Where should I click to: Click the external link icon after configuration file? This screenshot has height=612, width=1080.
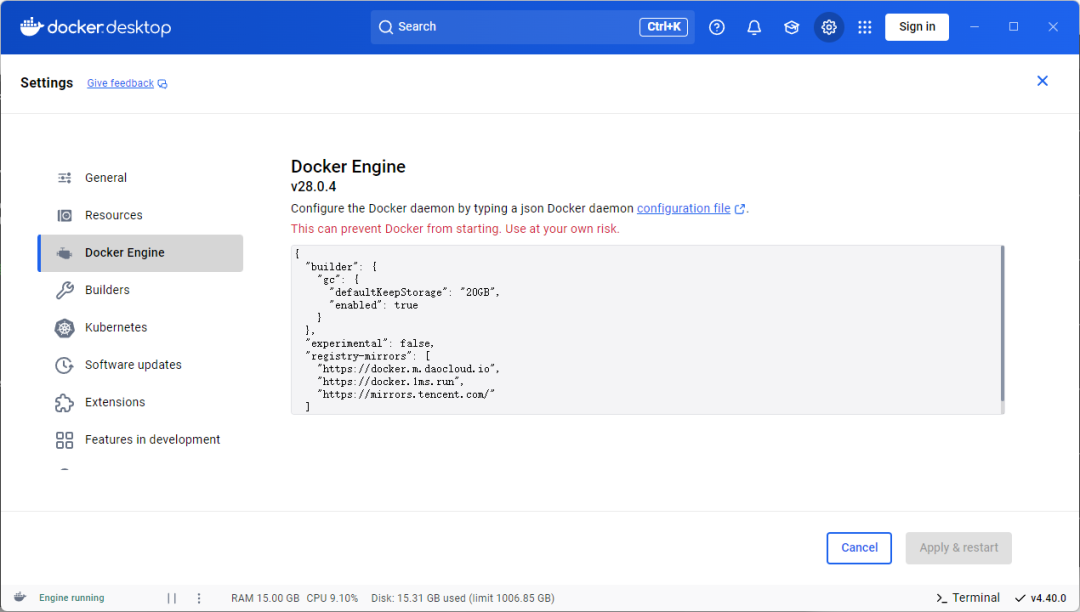pyautogui.click(x=740, y=209)
